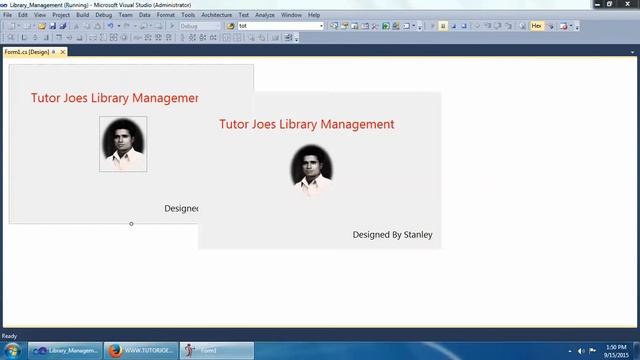The height and width of the screenshot is (360, 640).
Task: Click the taskbar clock
Action: tap(616, 351)
